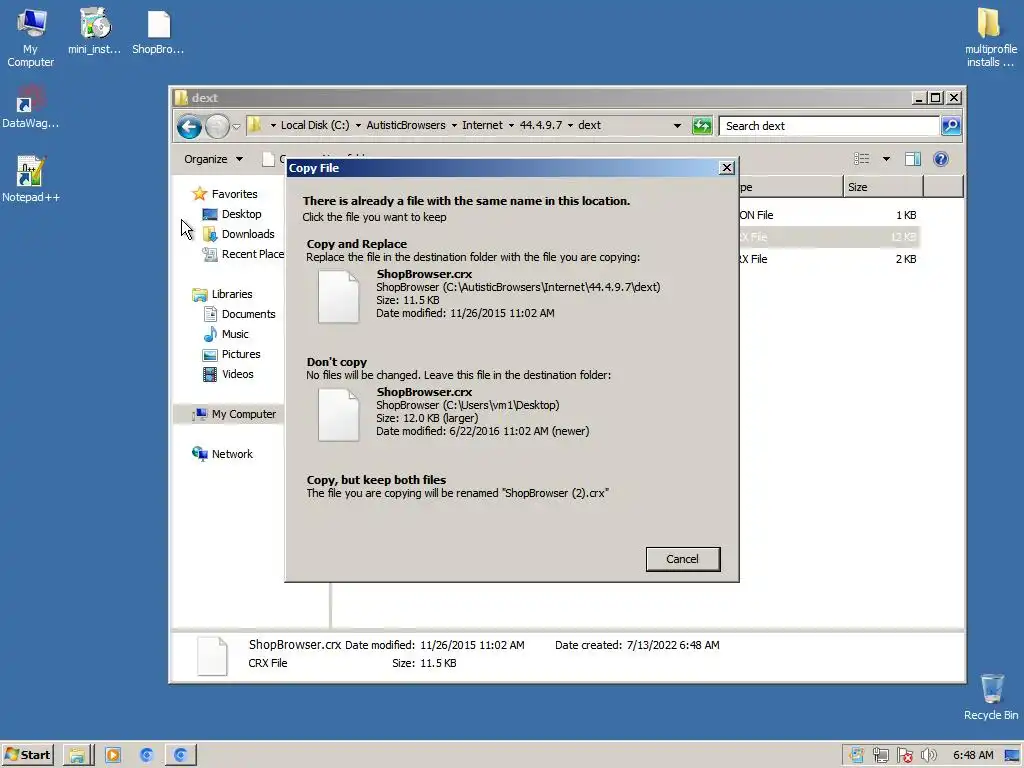1024x768 pixels.
Task: Click the Start button
Action: 27,755
